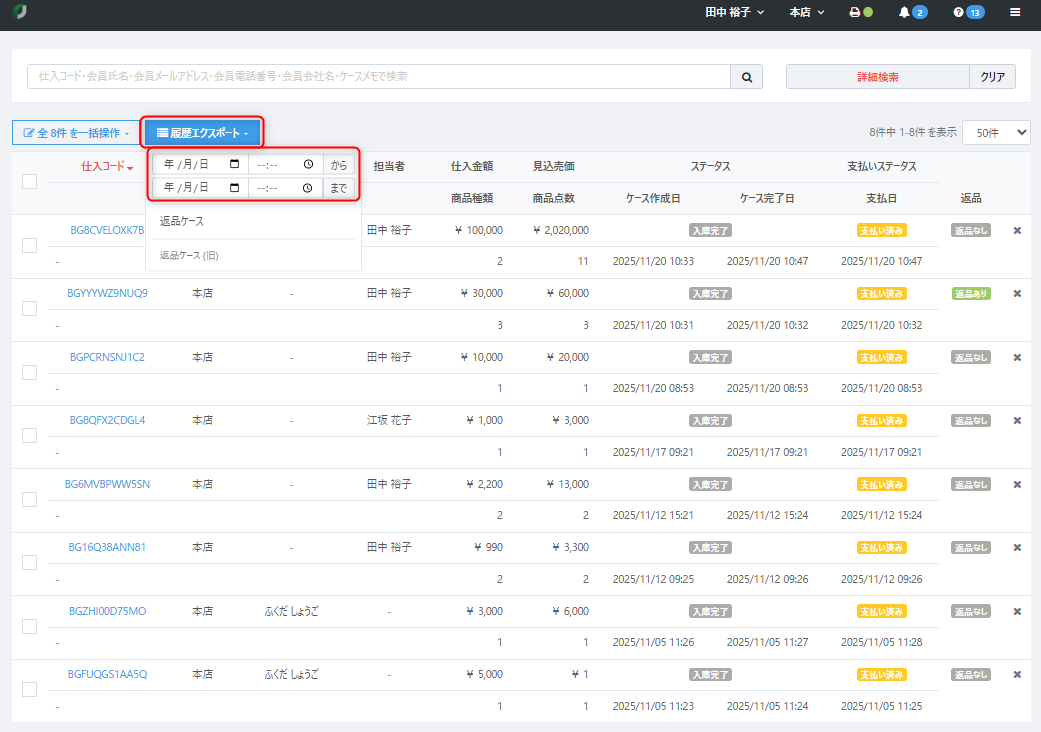The width and height of the screenshot is (1041, 732).
Task: Open clock picker in the end time field
Action: (308, 187)
